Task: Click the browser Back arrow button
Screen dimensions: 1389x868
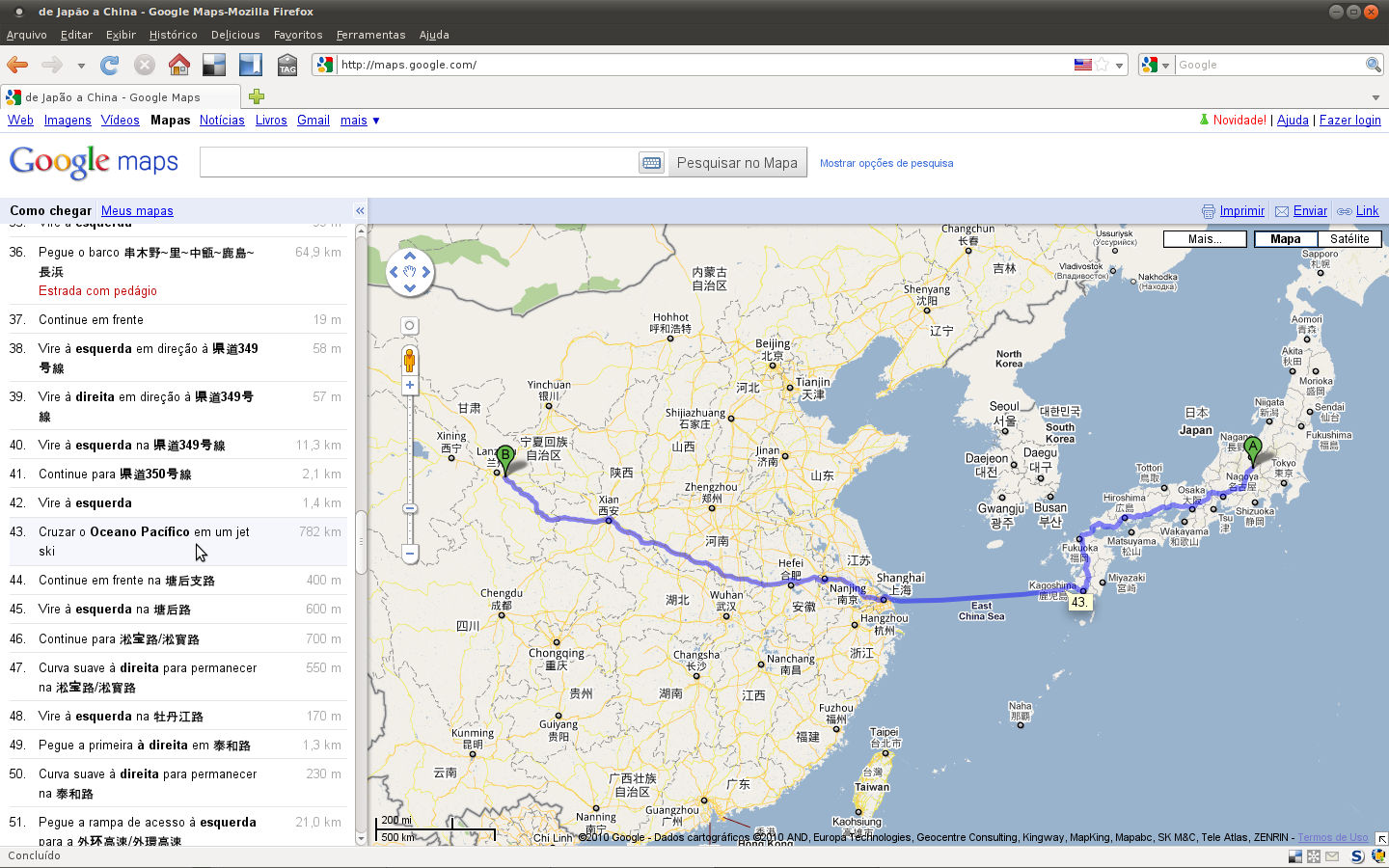Action: click(x=17, y=65)
